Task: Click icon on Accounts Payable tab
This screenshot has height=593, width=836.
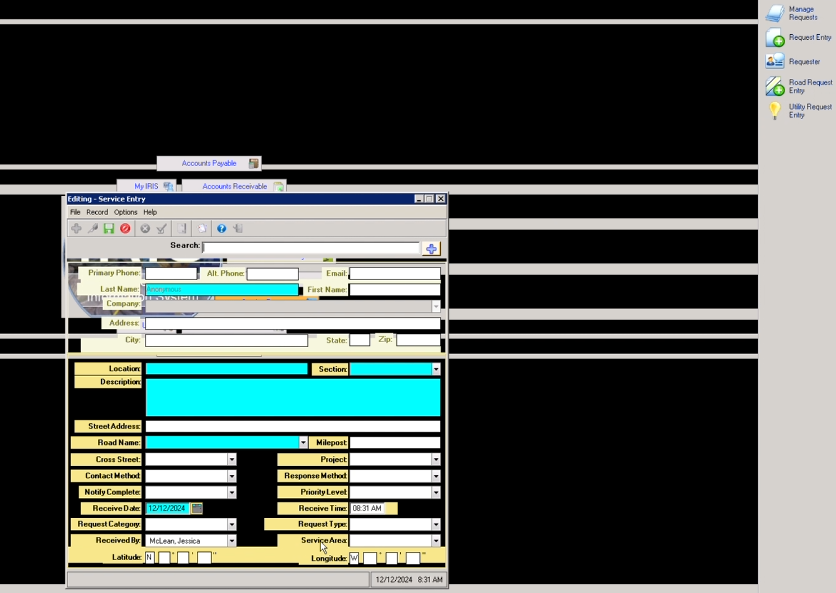Action: (x=254, y=163)
